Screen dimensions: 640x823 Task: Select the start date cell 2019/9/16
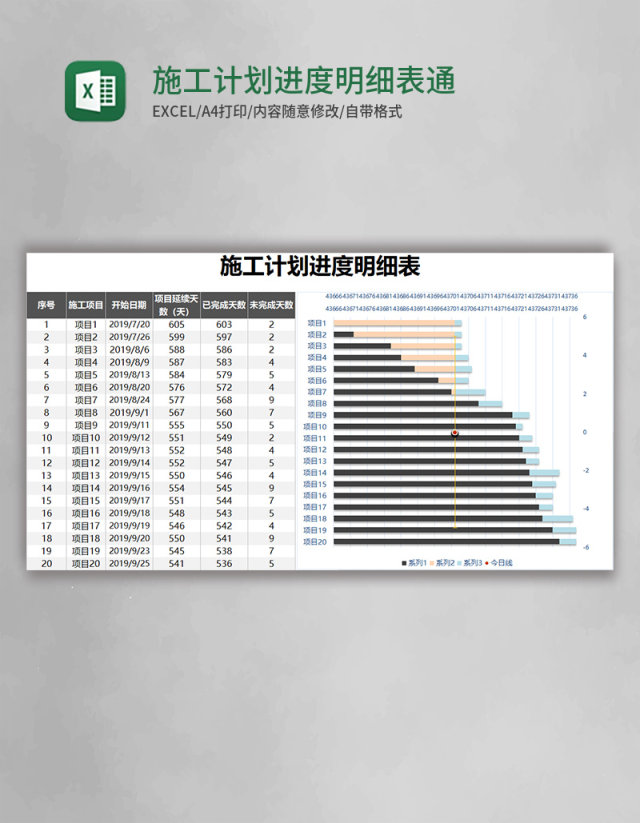coord(129,488)
